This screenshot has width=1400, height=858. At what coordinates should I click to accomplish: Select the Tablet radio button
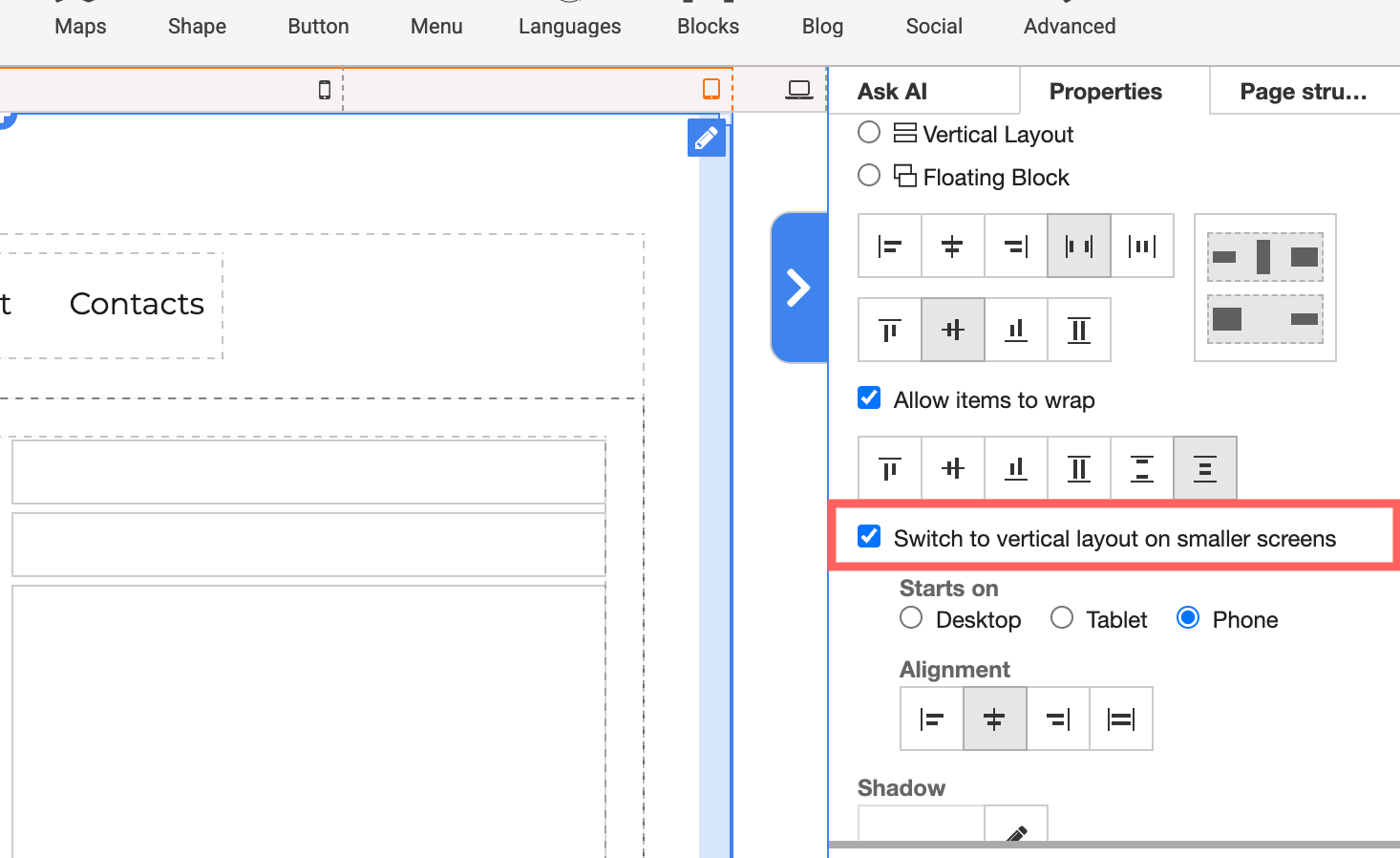click(x=1062, y=618)
